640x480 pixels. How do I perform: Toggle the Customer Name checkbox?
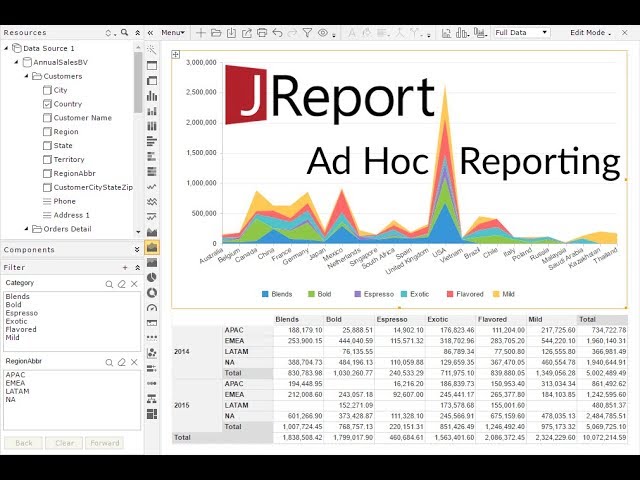[47, 118]
